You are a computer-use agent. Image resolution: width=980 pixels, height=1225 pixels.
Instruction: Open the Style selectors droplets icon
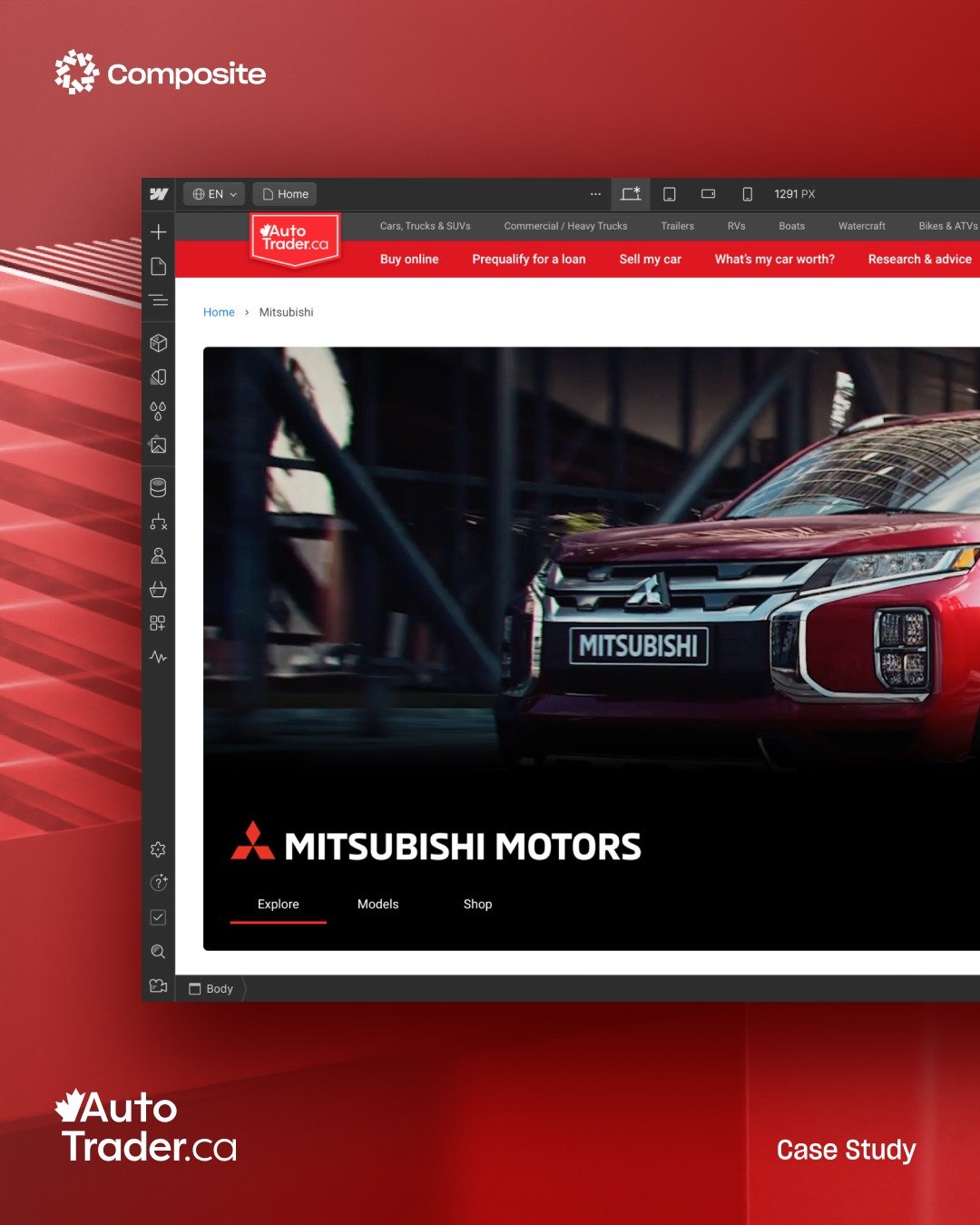click(x=158, y=411)
